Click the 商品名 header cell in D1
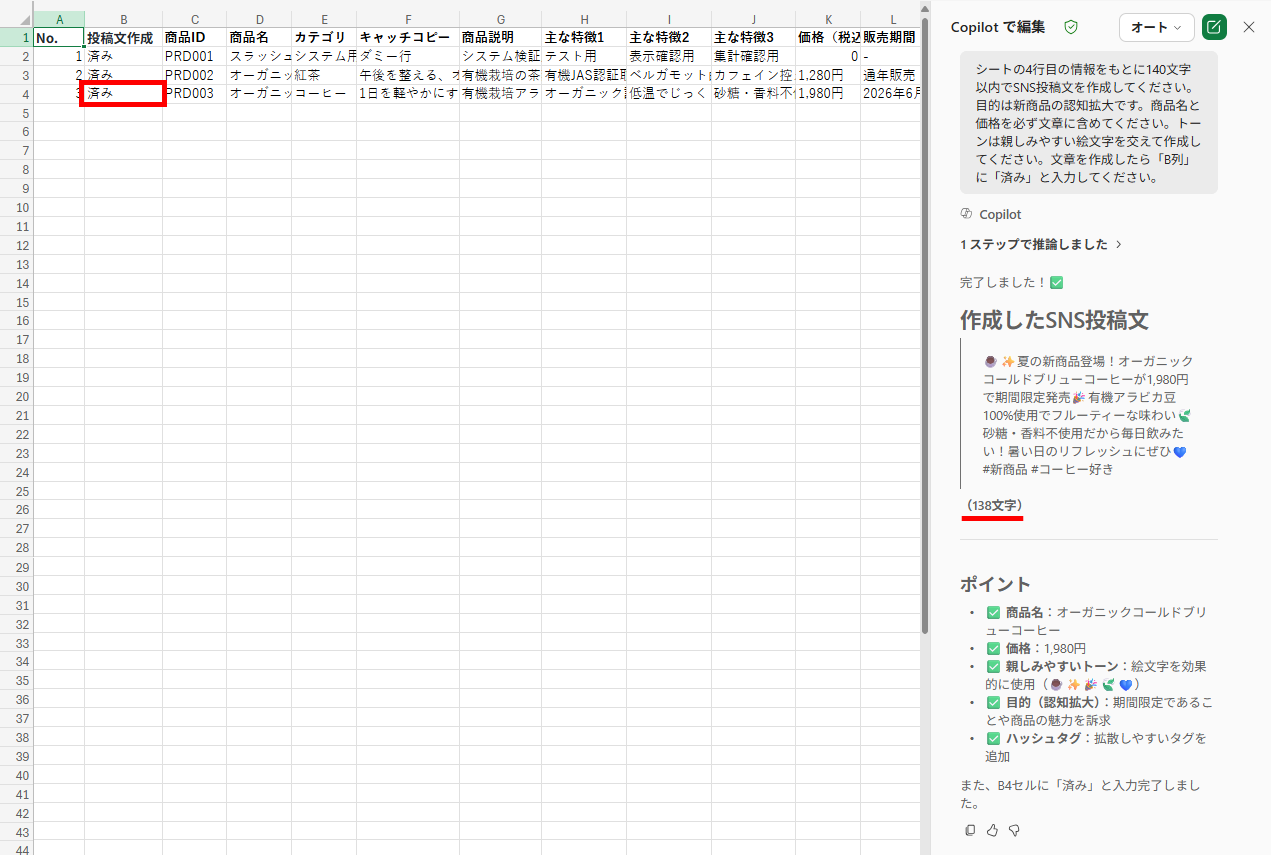Screen dimensions: 1271x855 point(259,37)
